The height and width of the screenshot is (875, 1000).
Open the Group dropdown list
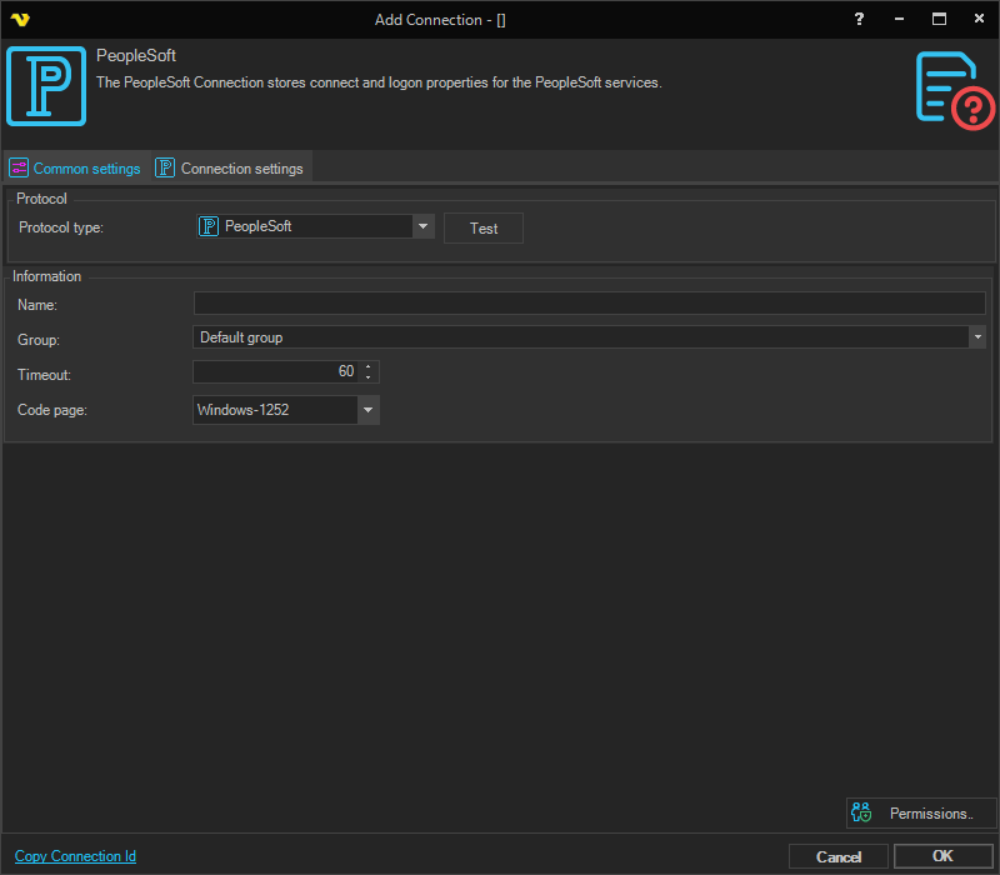[x=977, y=338]
